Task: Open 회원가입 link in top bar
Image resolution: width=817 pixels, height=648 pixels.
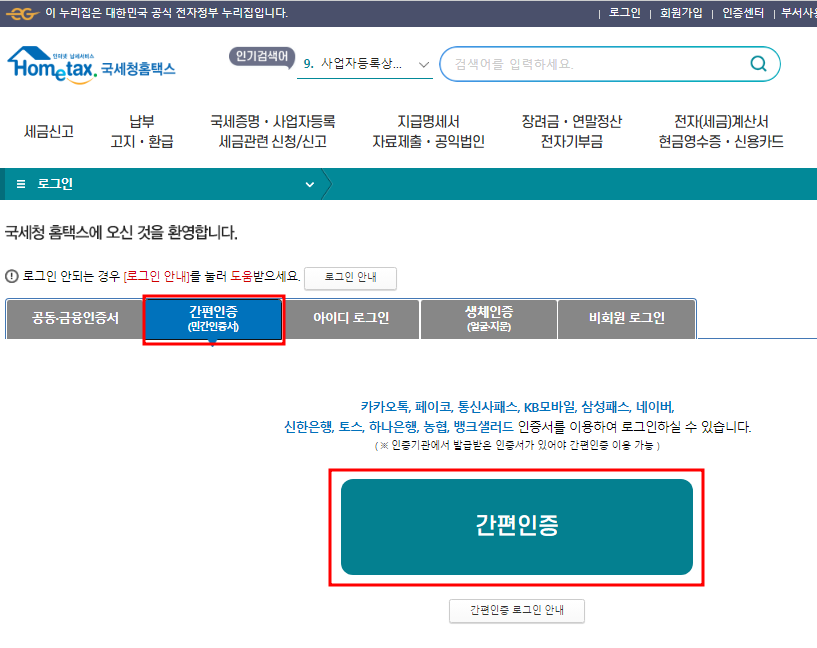Action: tap(681, 13)
